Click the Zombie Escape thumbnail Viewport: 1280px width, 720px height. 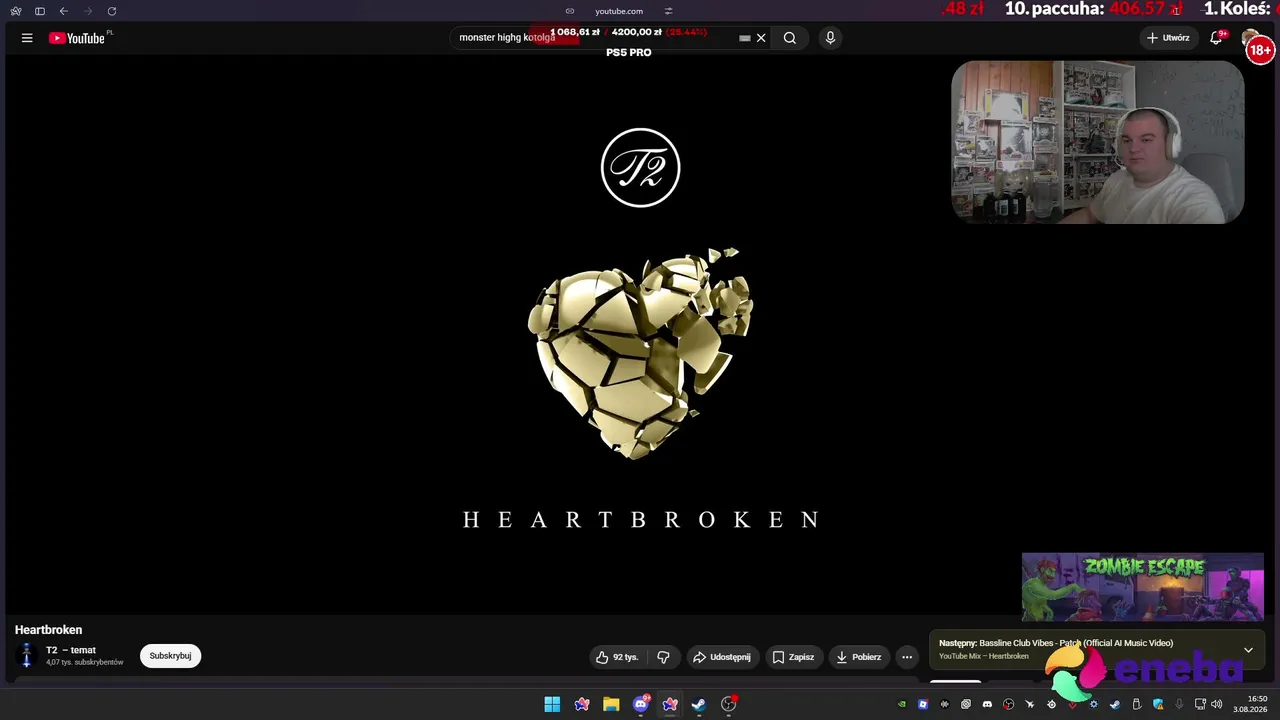tap(1143, 587)
